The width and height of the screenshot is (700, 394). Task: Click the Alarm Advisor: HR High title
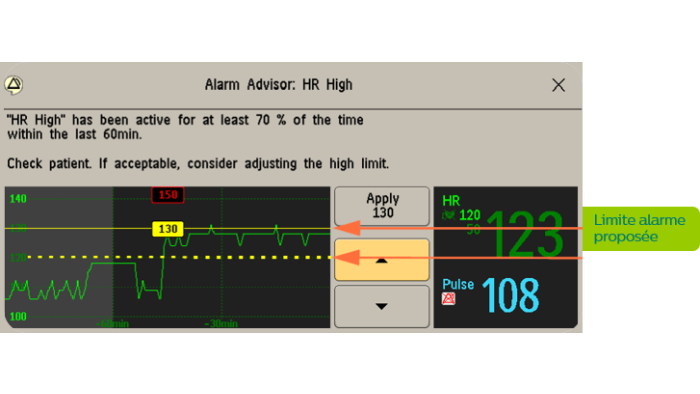click(x=279, y=84)
